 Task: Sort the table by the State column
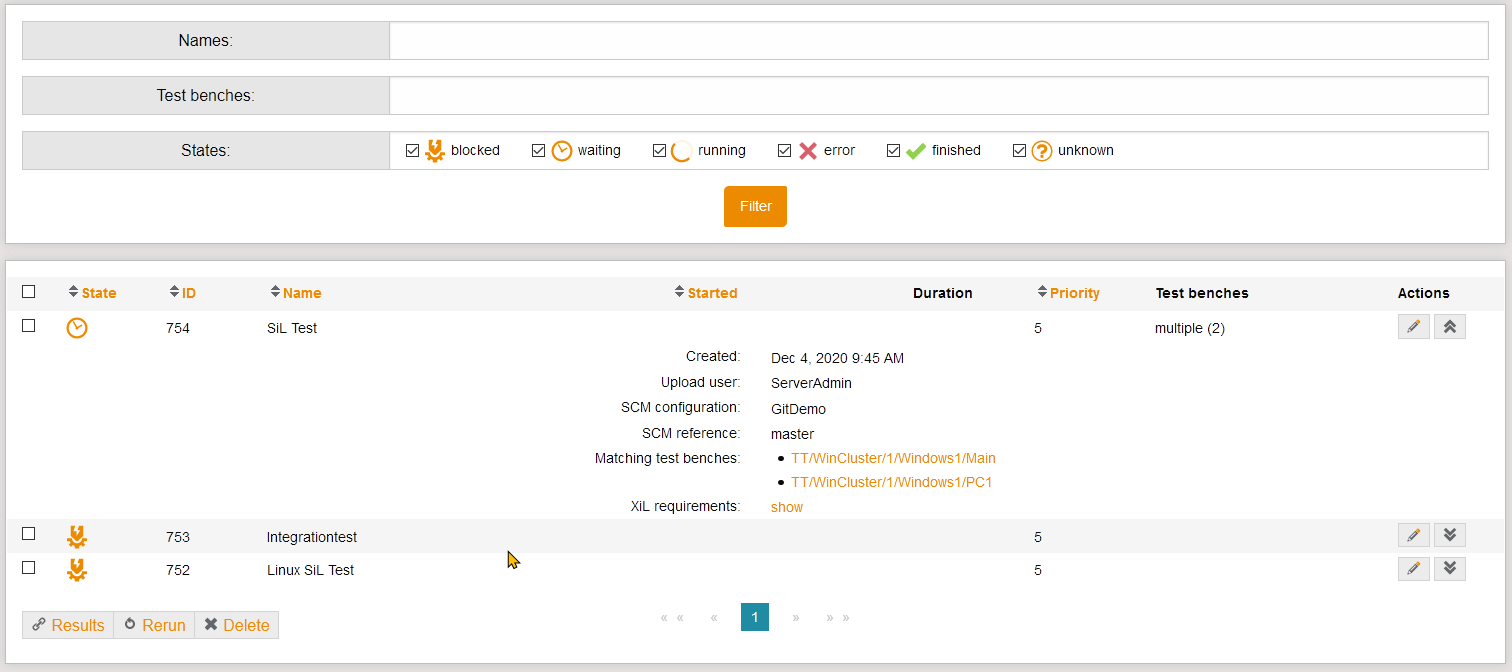(x=98, y=293)
